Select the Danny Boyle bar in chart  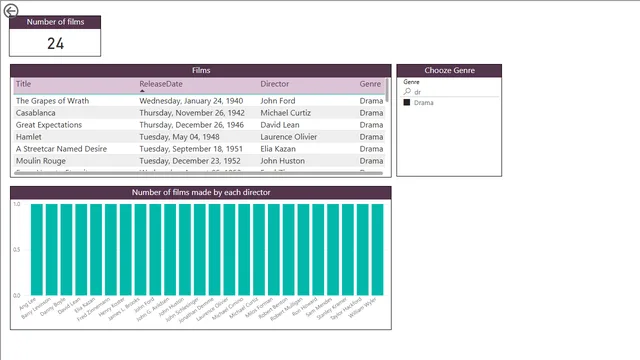pos(66,249)
